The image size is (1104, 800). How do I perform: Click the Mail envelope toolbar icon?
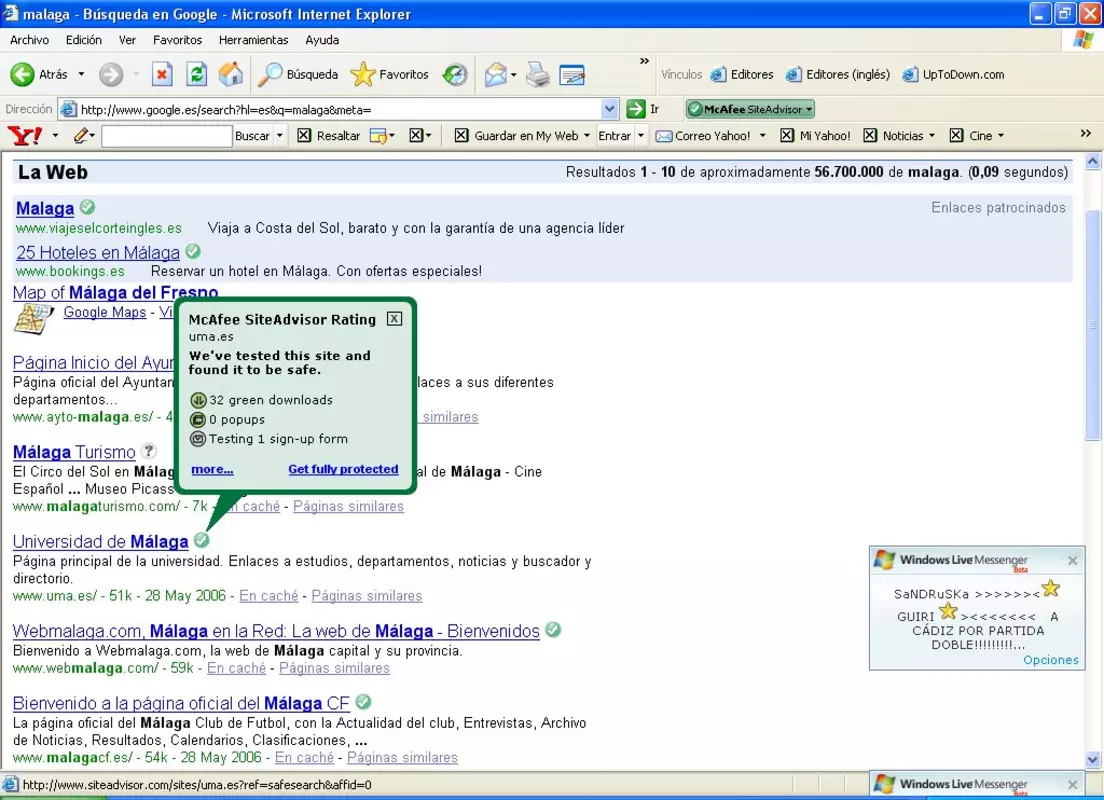click(x=496, y=74)
